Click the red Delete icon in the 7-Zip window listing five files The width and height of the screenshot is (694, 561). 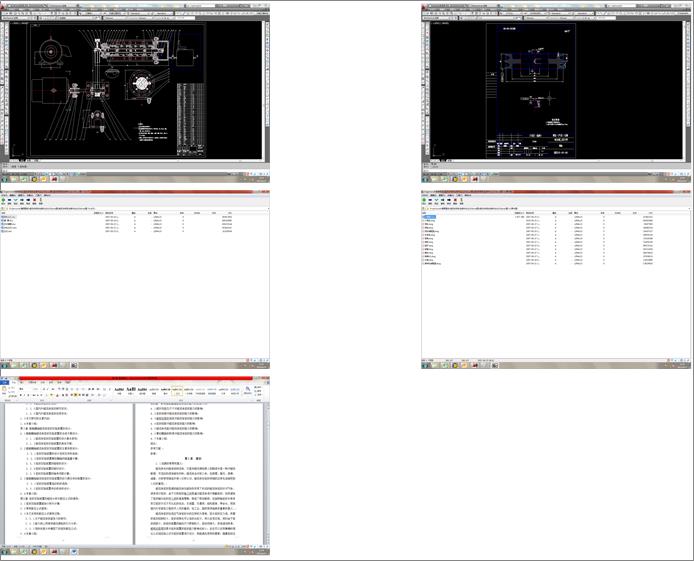point(35,200)
